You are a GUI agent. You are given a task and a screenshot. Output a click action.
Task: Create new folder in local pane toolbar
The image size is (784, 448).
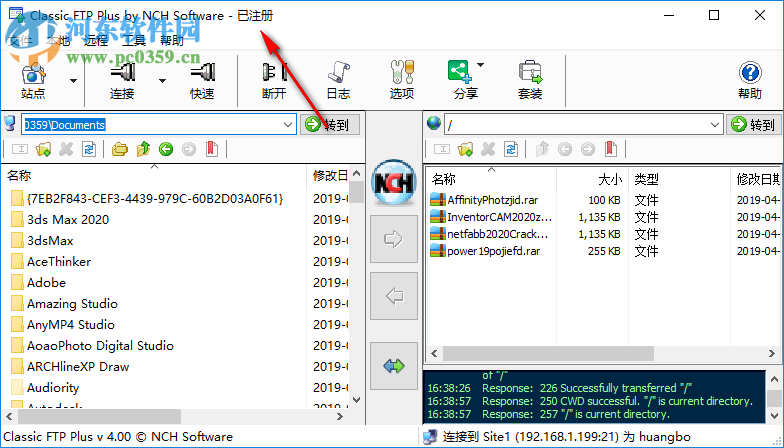click(43, 149)
